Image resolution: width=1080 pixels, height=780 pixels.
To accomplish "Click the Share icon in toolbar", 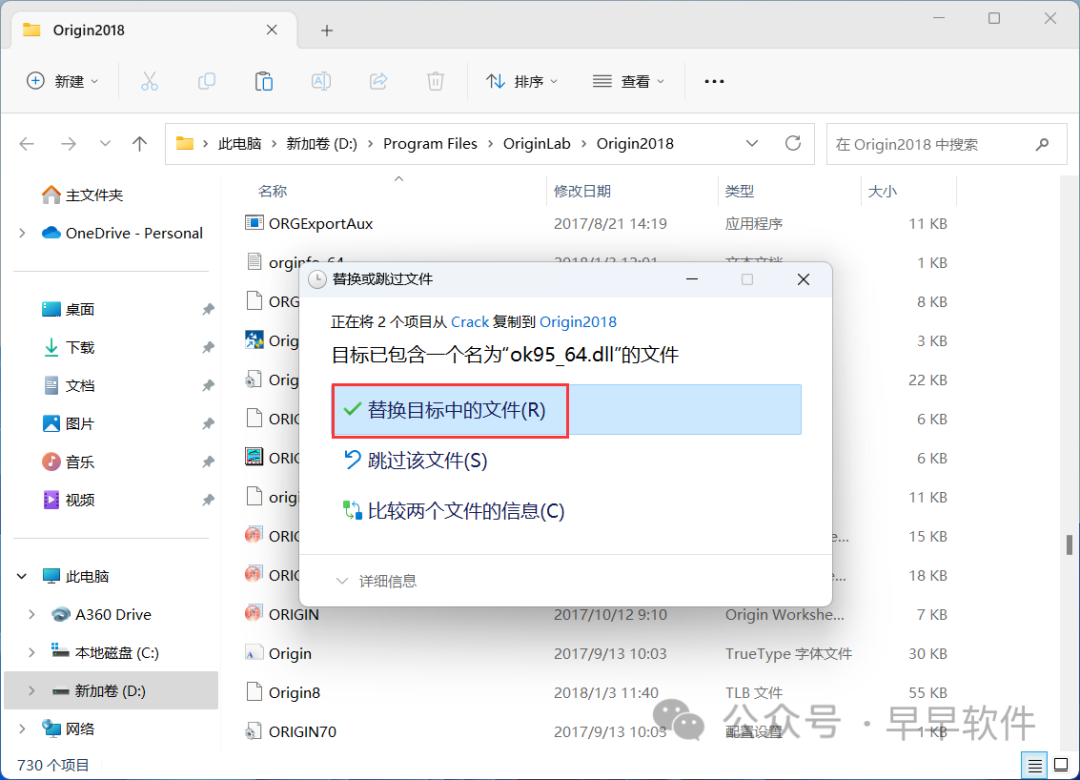I will (x=379, y=81).
